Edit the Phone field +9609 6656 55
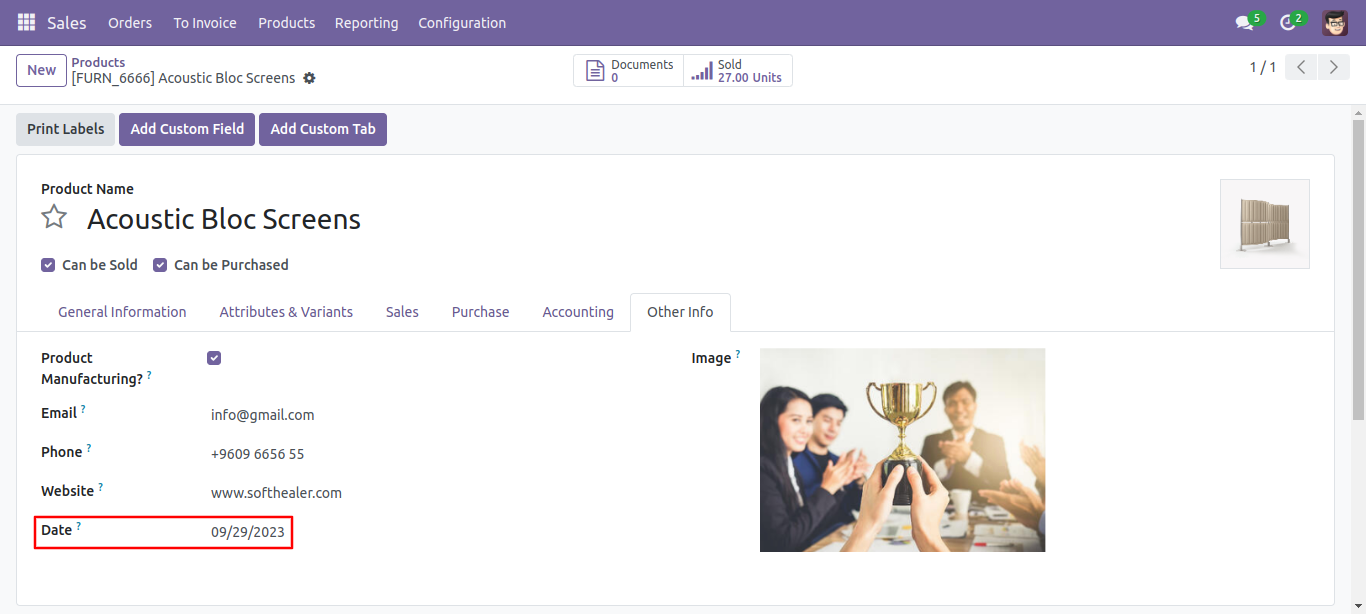 click(258, 454)
